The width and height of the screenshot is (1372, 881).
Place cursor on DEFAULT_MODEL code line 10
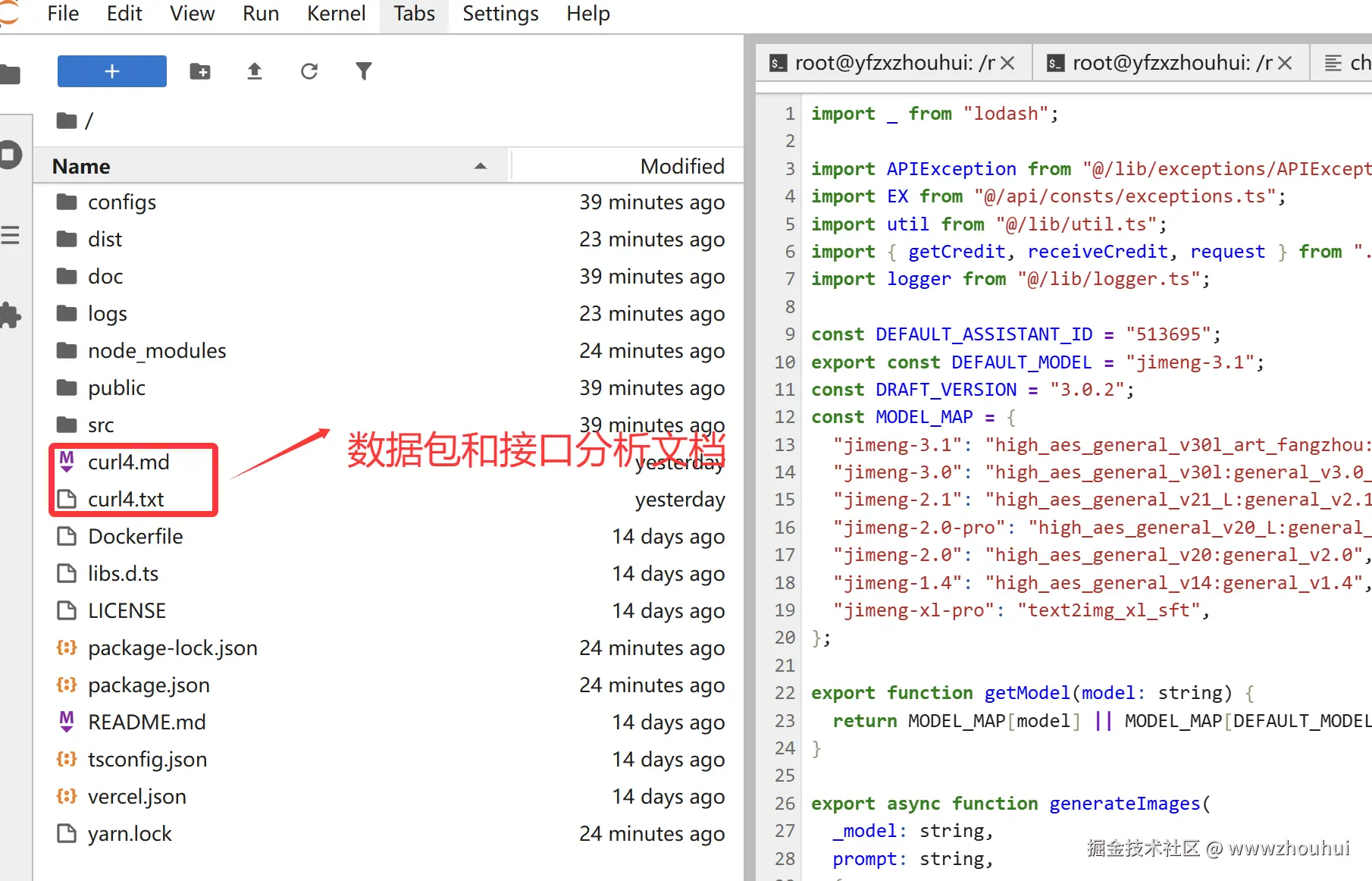[x=1038, y=362]
